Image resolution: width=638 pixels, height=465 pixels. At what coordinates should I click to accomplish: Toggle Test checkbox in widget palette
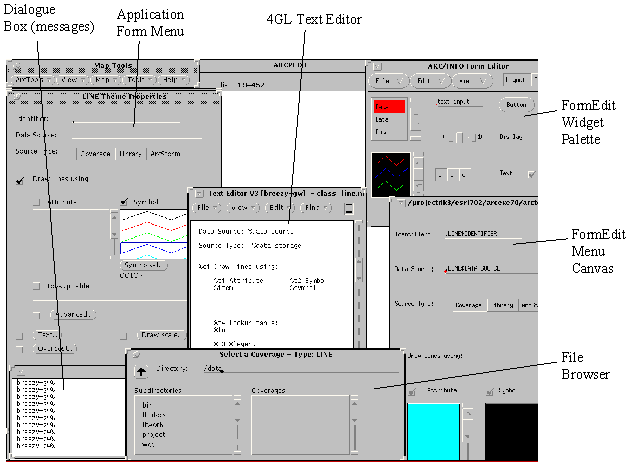pos(531,174)
